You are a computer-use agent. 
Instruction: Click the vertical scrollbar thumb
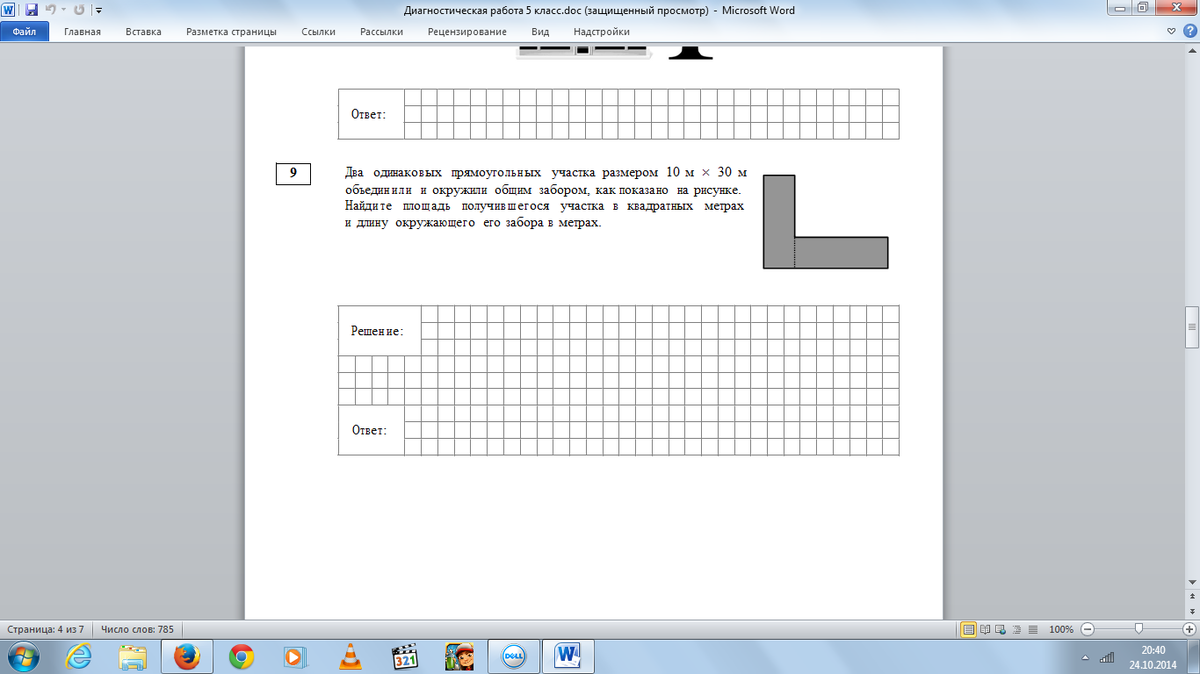[x=1191, y=329]
